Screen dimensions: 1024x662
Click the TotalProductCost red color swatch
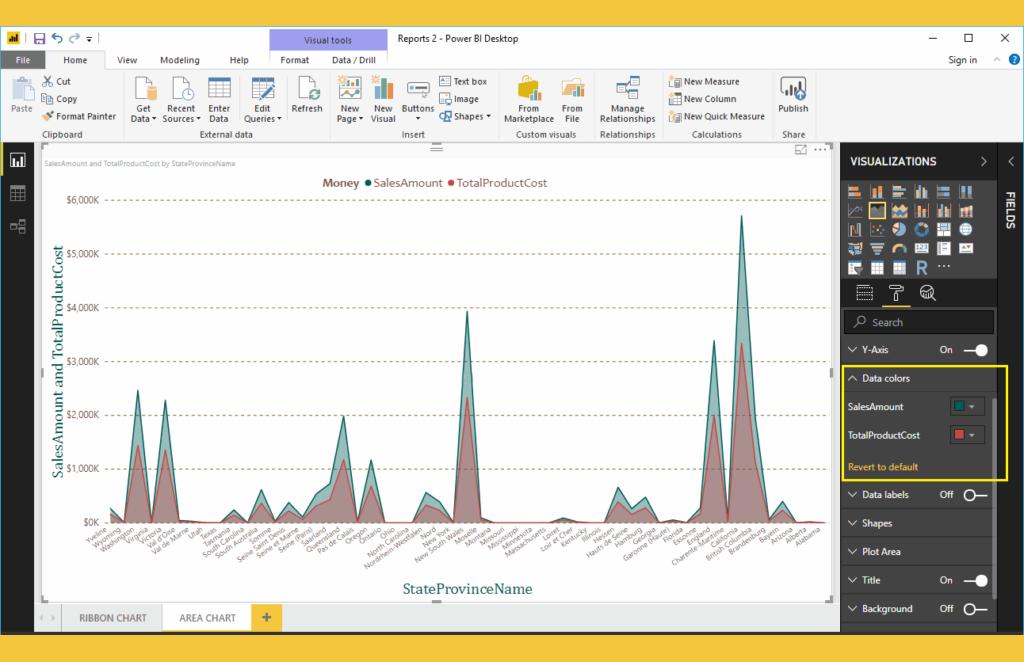pos(960,435)
